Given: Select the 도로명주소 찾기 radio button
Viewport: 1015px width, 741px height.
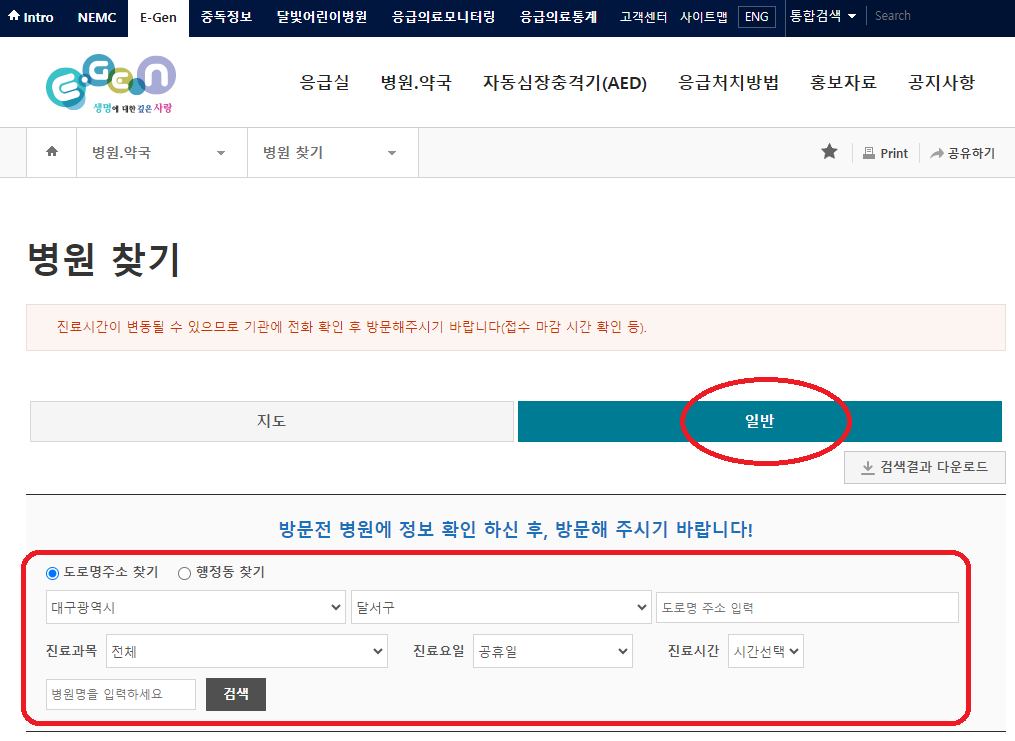Looking at the screenshot, I should tap(49, 573).
